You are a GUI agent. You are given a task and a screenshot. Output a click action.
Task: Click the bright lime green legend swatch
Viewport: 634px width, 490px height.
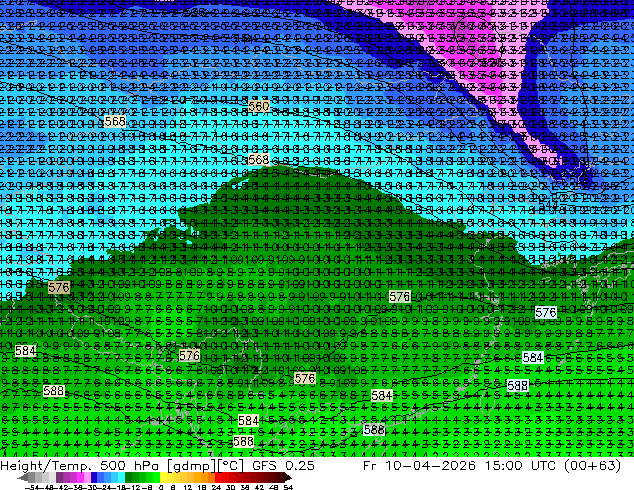point(156,477)
